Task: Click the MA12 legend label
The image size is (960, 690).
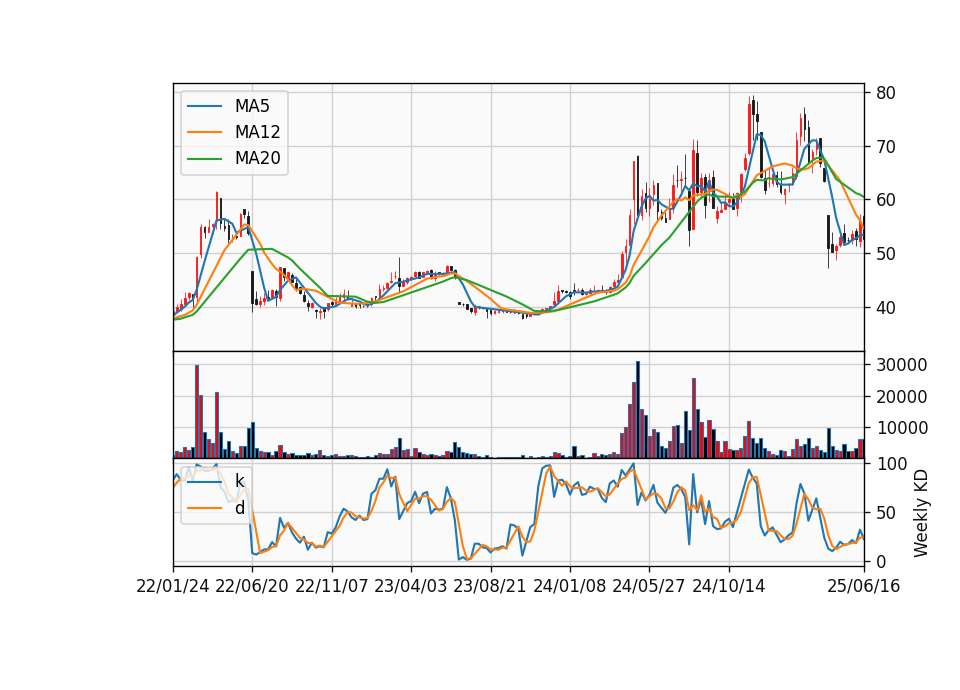Action: click(x=257, y=132)
